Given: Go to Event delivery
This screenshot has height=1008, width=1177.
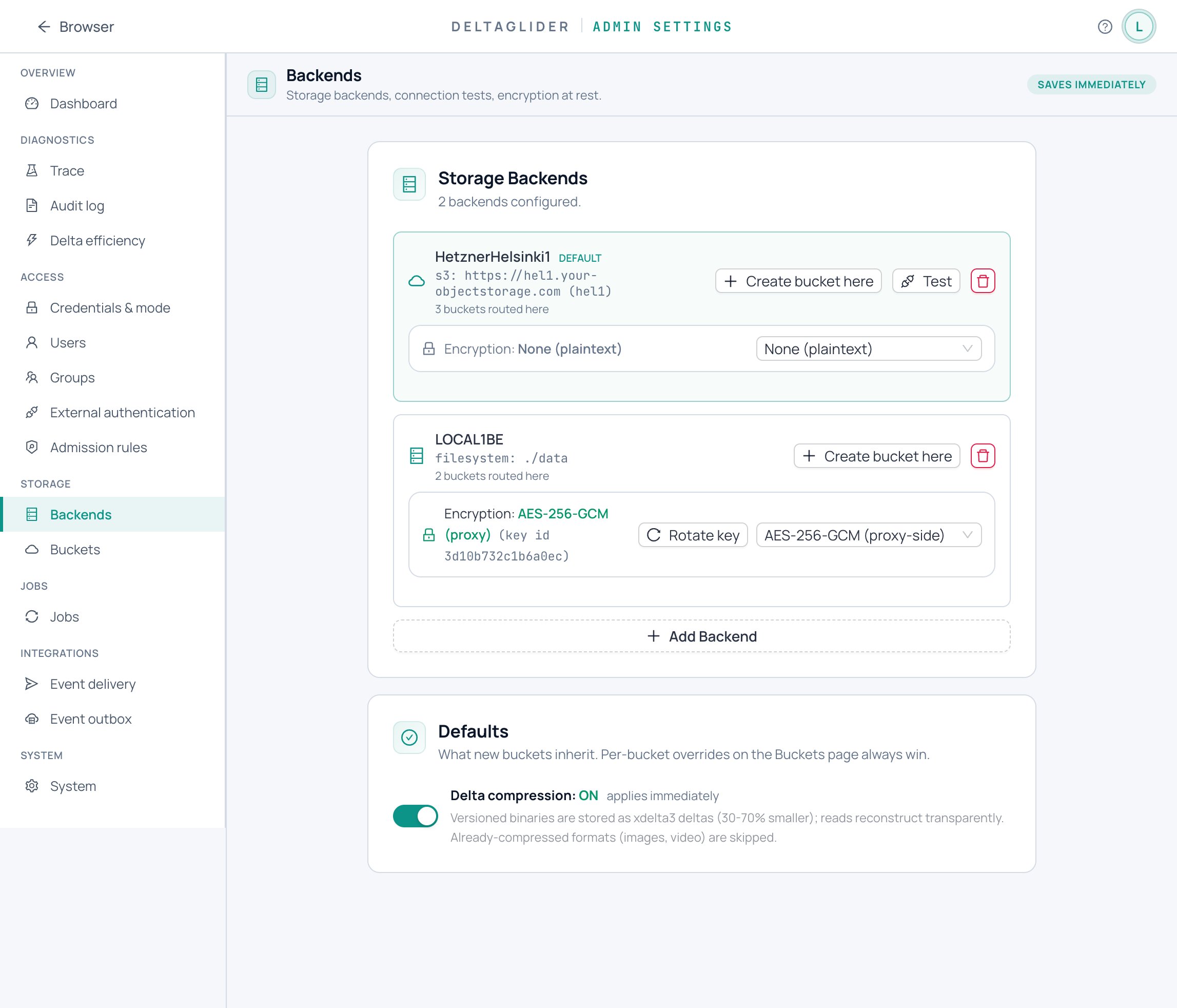Looking at the screenshot, I should [x=113, y=684].
